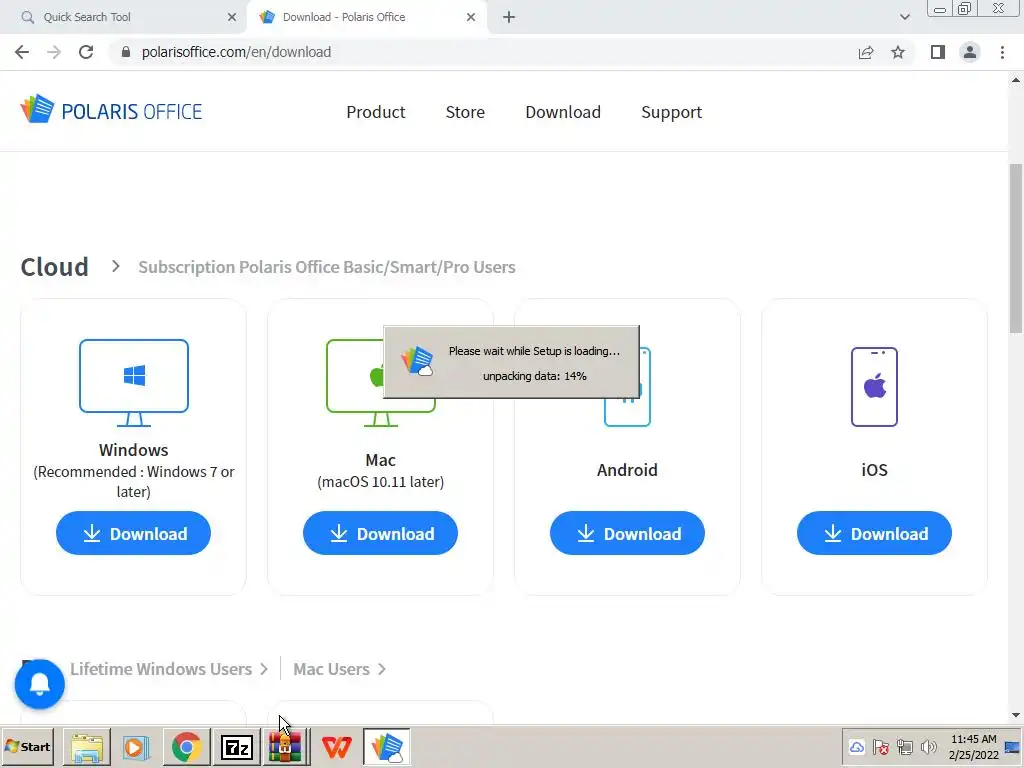Go back using the browser back arrow
The height and width of the screenshot is (768, 1024).
click(22, 52)
